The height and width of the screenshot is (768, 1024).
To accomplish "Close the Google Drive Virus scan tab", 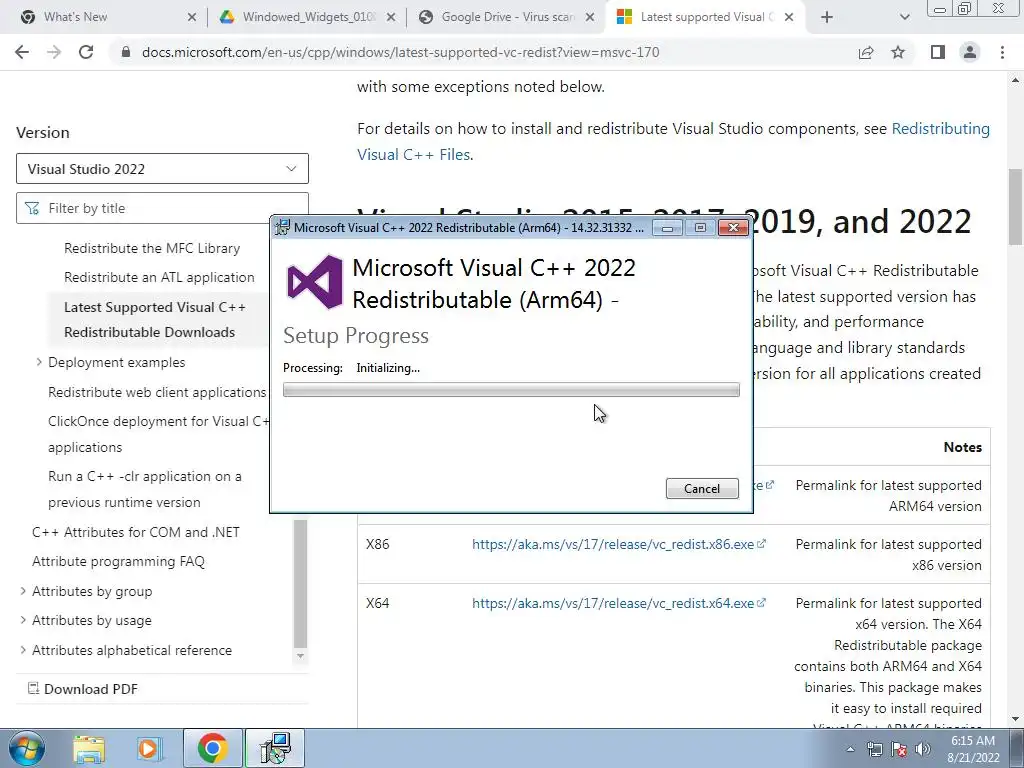I will pyautogui.click(x=590, y=17).
